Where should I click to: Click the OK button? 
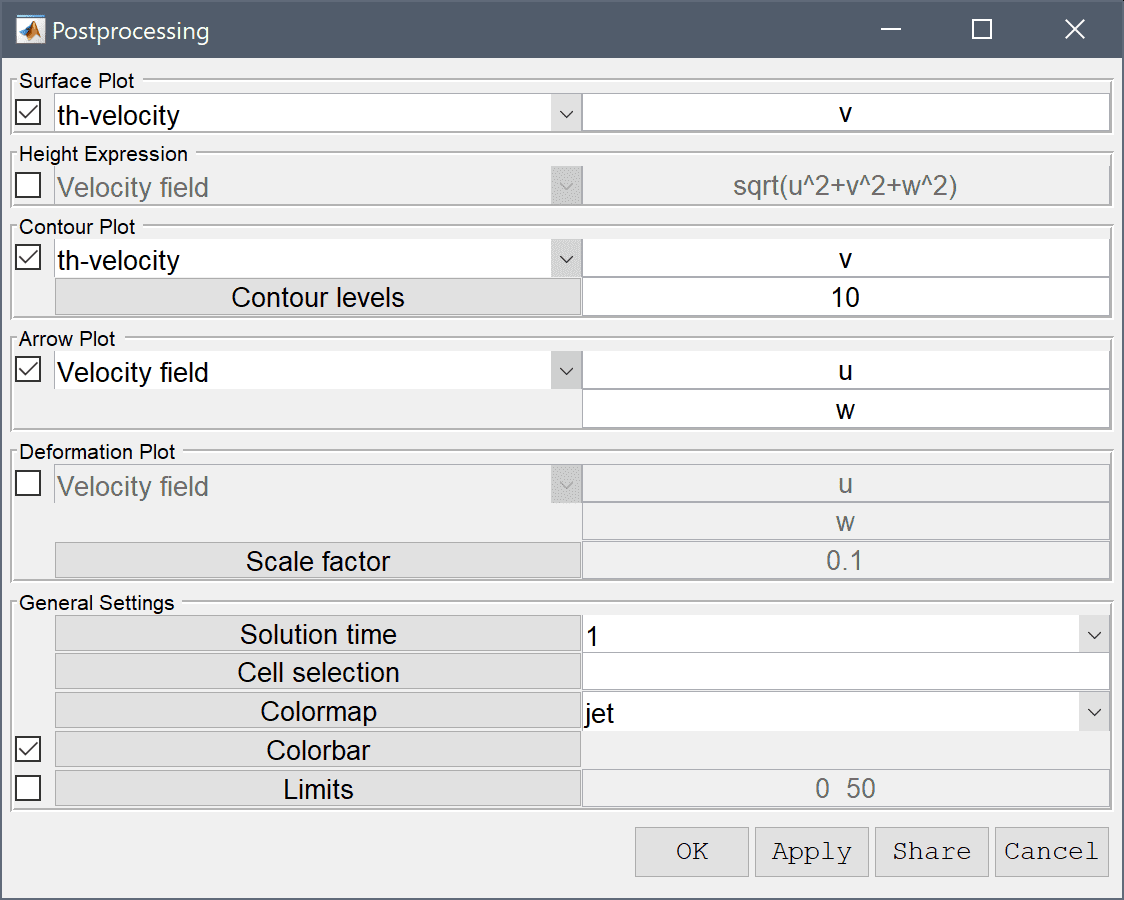(x=692, y=851)
